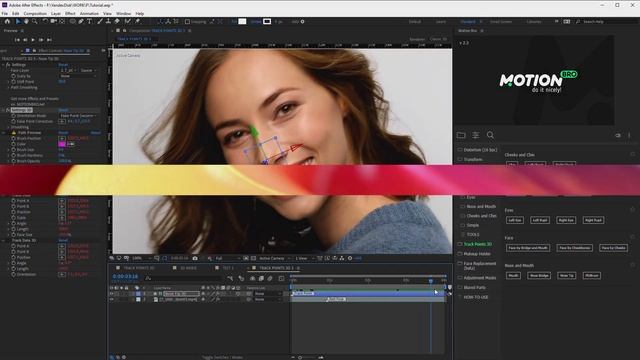
Task: Open the File menu
Action: (4, 13)
